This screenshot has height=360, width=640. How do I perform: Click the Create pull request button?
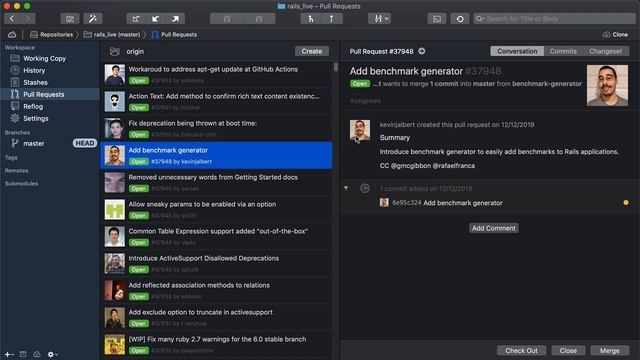coord(312,51)
